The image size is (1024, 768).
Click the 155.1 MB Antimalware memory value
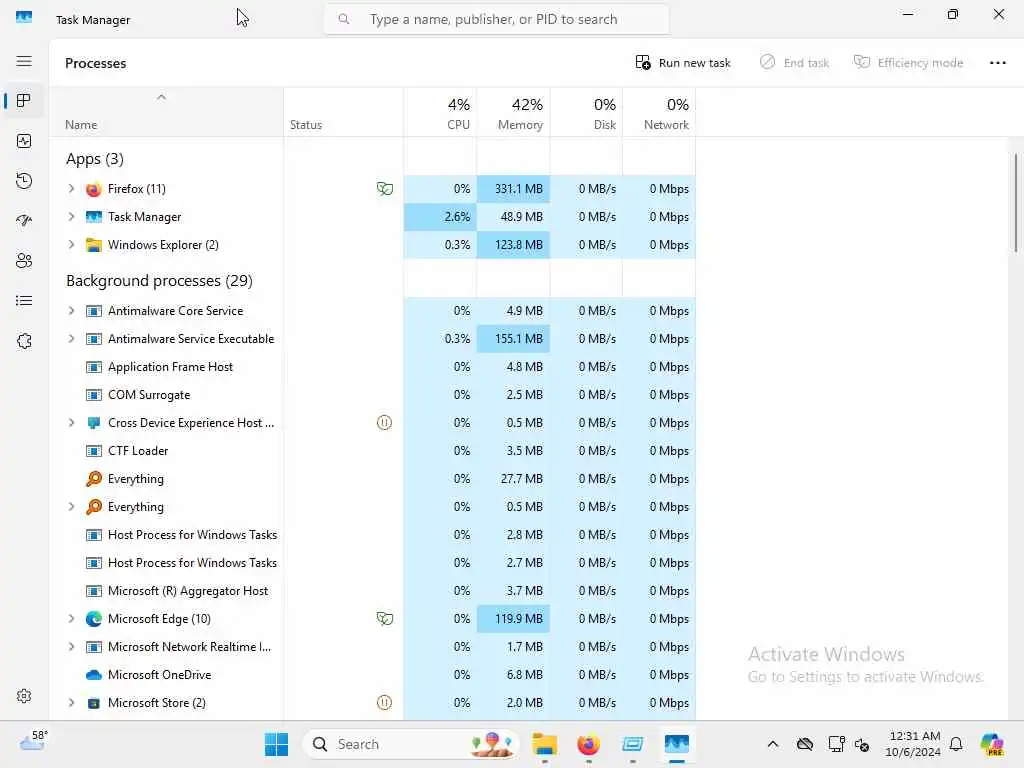click(513, 339)
